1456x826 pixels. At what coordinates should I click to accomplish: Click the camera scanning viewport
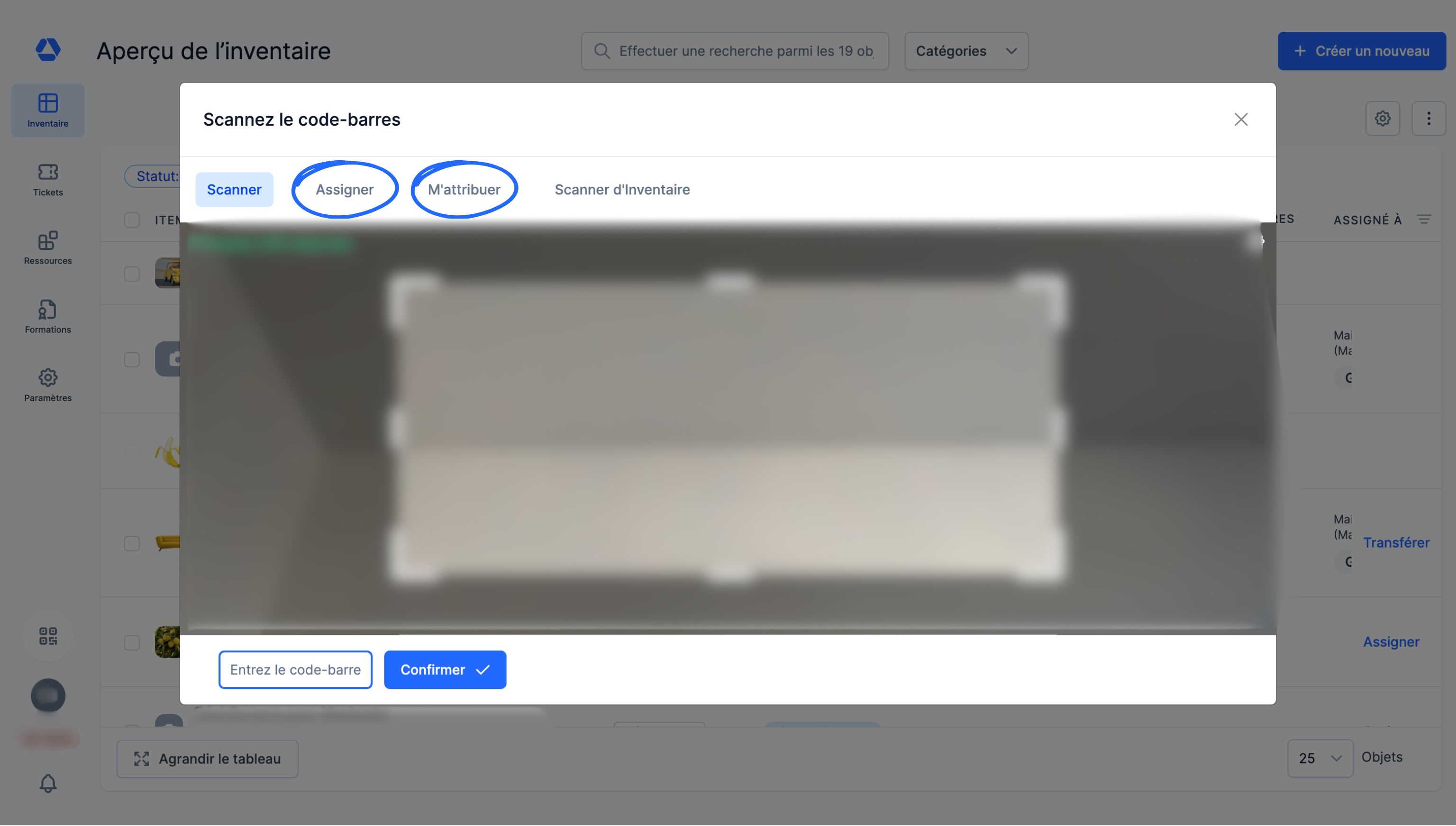tap(728, 428)
